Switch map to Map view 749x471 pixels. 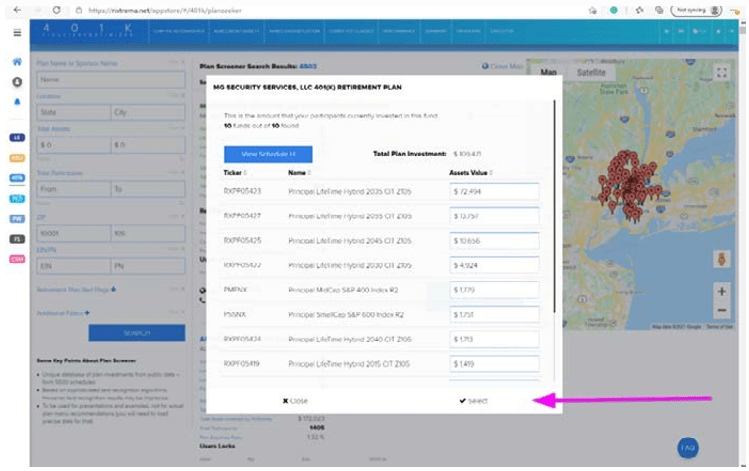548,73
